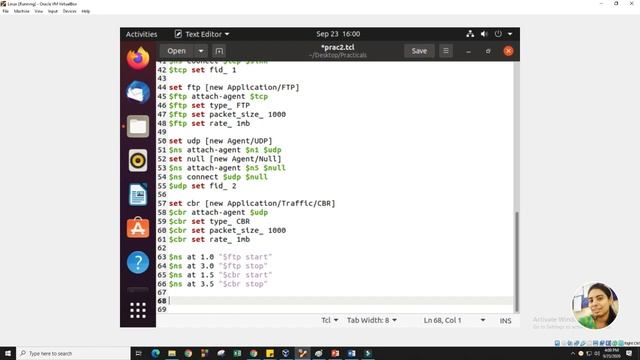
Task: Open the gedit hamburger menu
Action: click(x=446, y=51)
